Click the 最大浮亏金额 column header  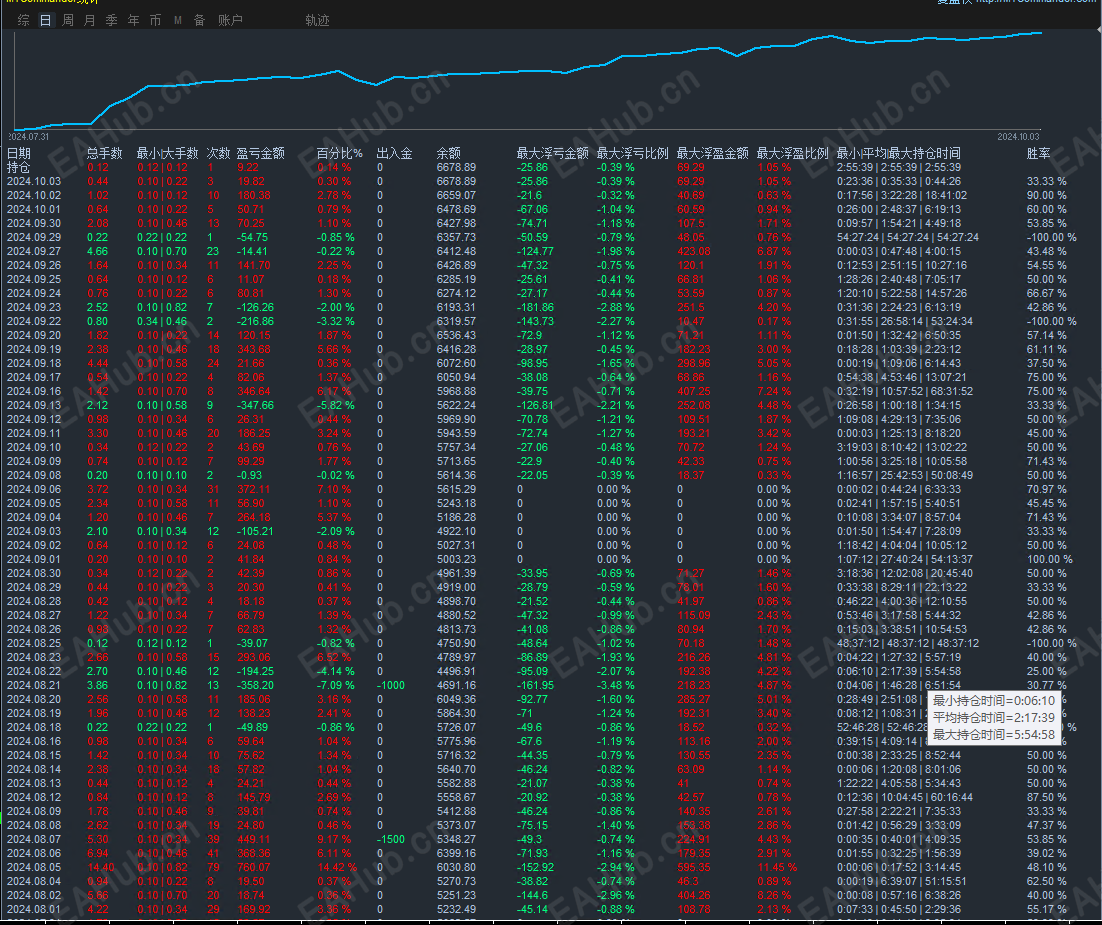[552, 153]
